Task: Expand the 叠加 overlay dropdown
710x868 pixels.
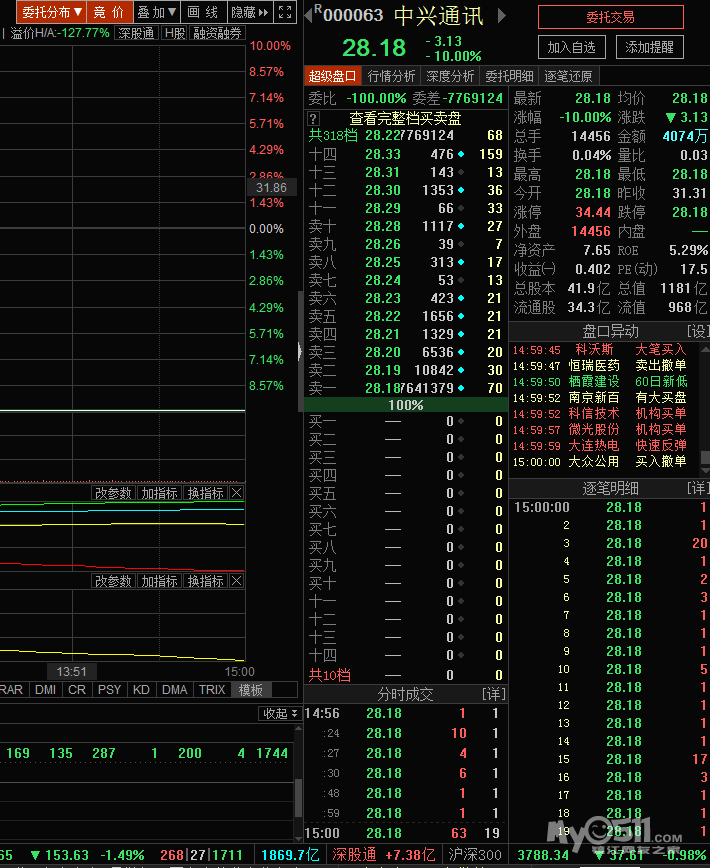Action: (157, 12)
